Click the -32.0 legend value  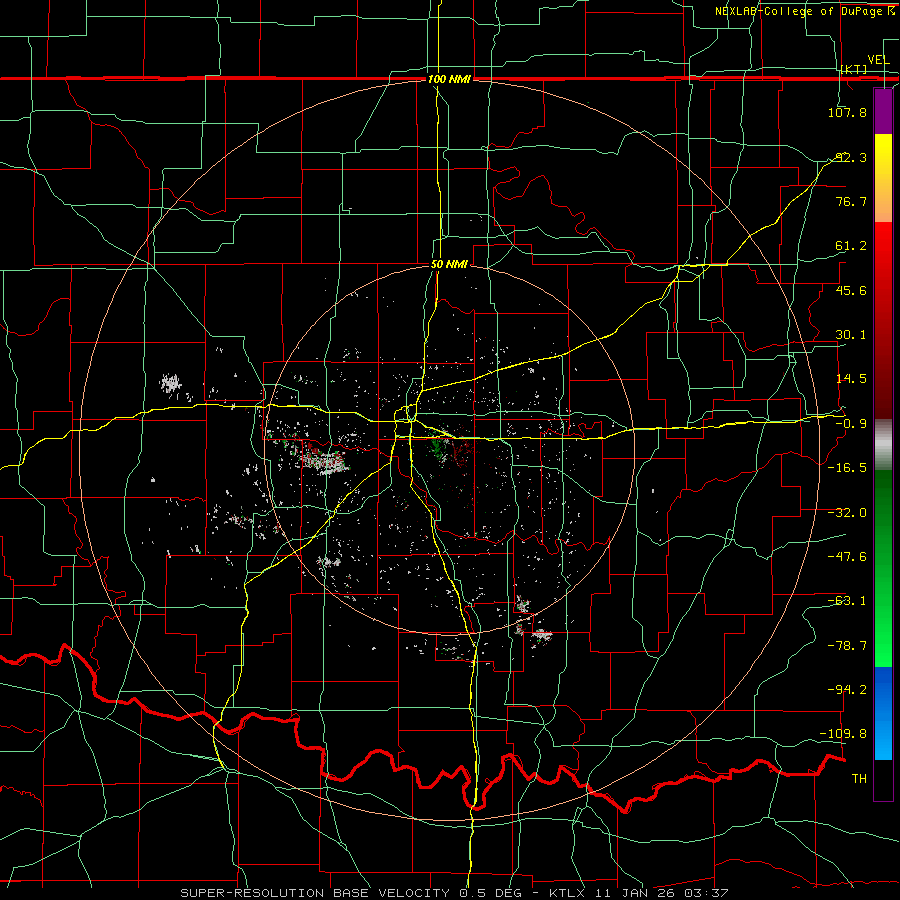pyautogui.click(x=847, y=513)
